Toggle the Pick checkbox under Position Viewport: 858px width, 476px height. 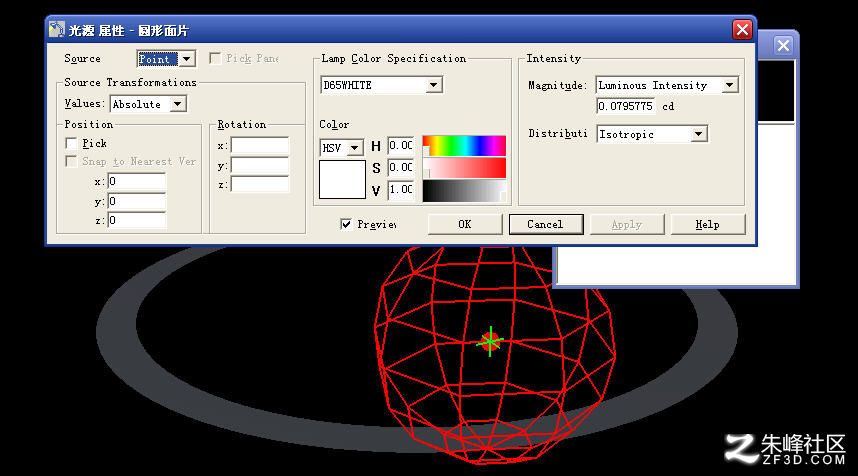point(71,143)
